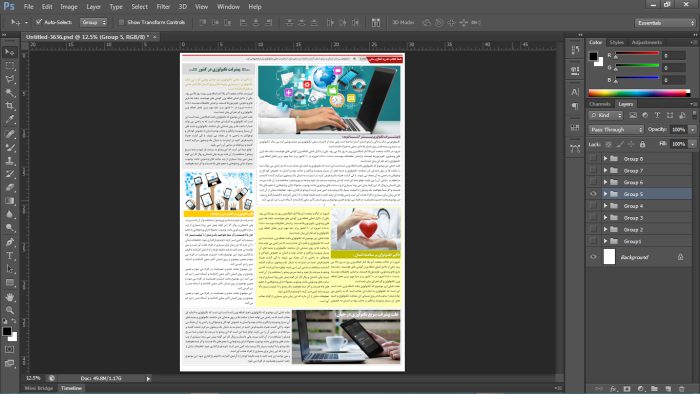The width and height of the screenshot is (700, 394).
Task: Open the Window menu
Action: tap(228, 7)
